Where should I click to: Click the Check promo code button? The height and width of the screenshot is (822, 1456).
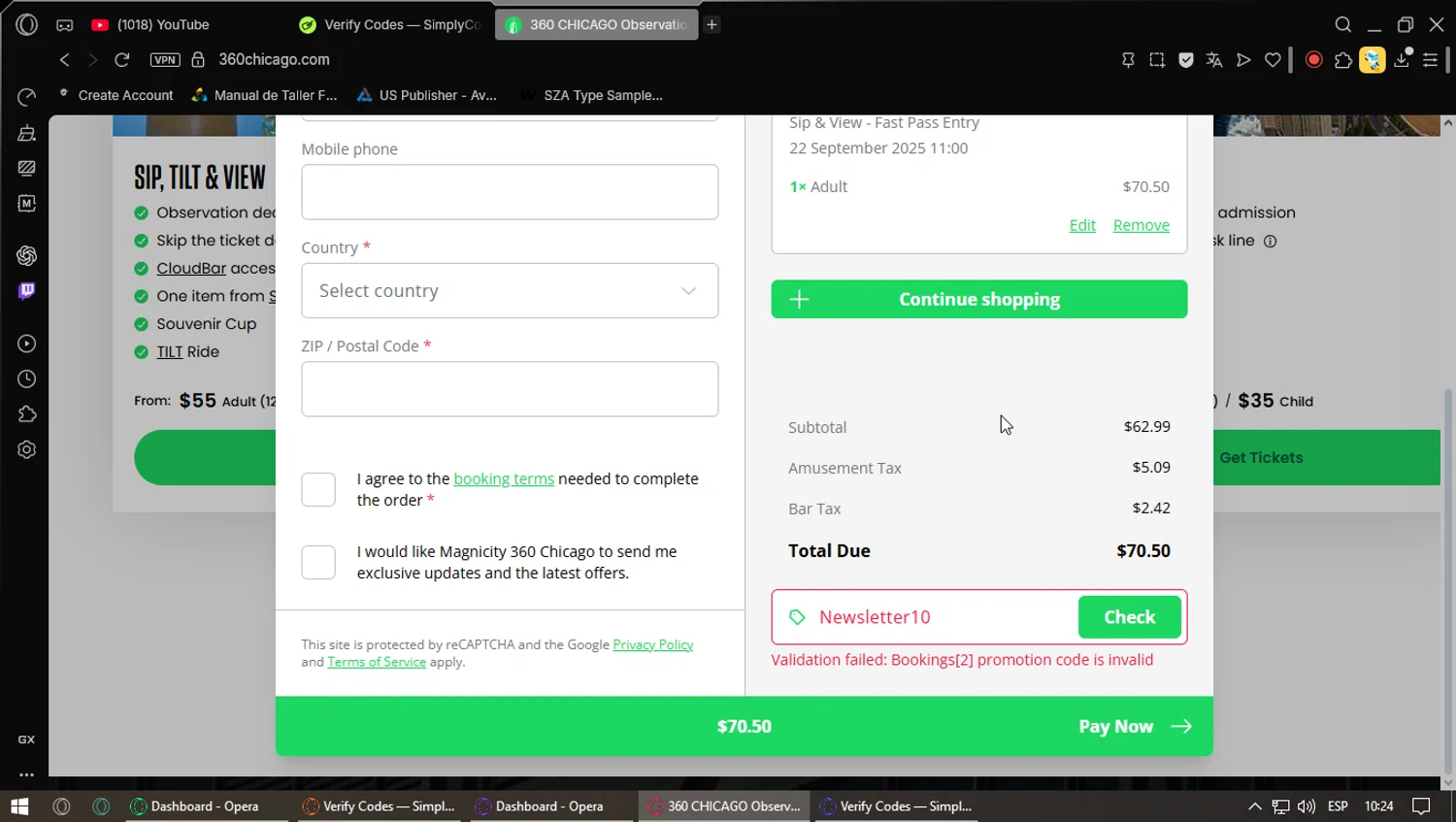pyautogui.click(x=1130, y=617)
